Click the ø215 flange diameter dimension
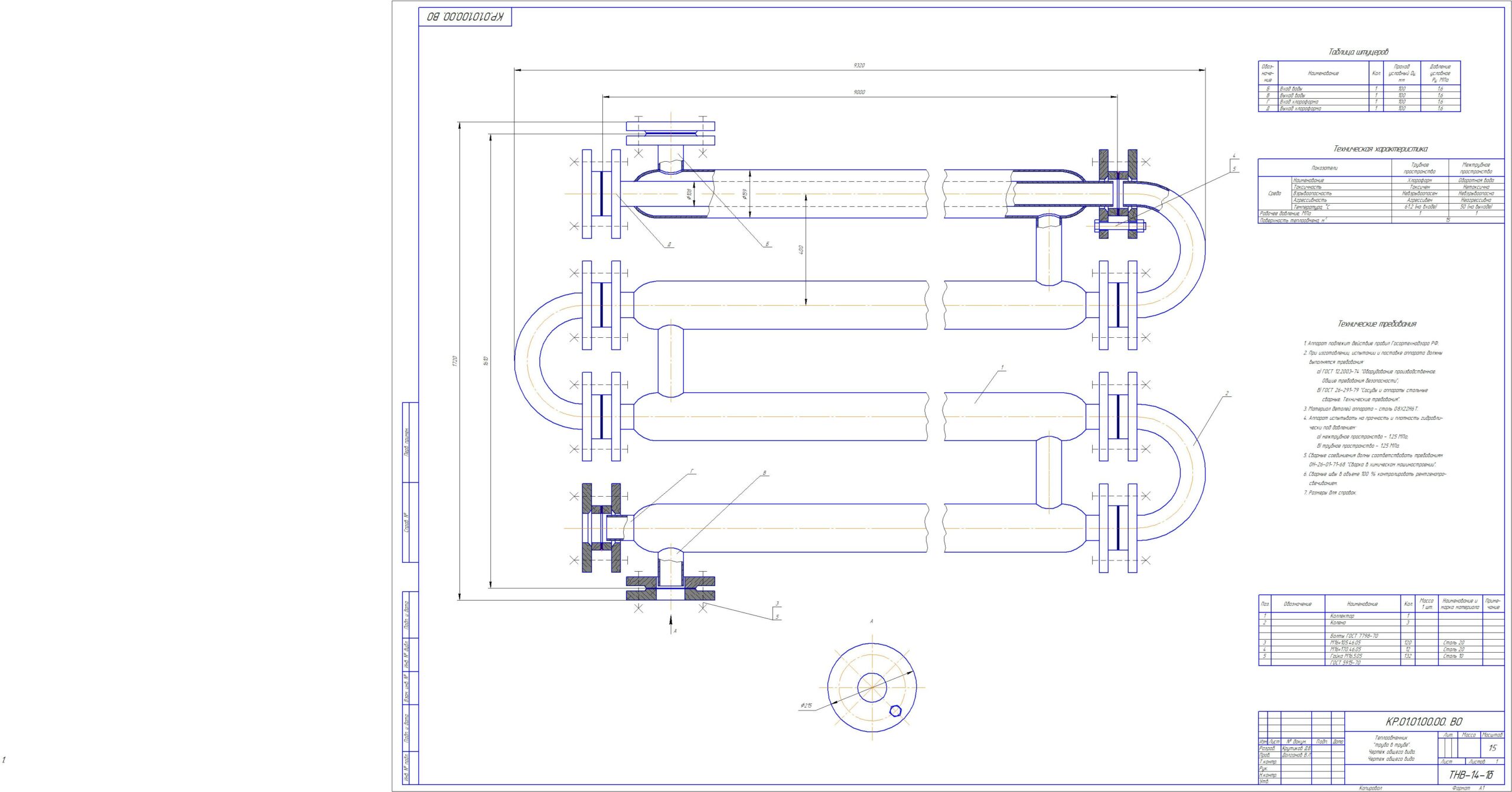 click(x=806, y=706)
